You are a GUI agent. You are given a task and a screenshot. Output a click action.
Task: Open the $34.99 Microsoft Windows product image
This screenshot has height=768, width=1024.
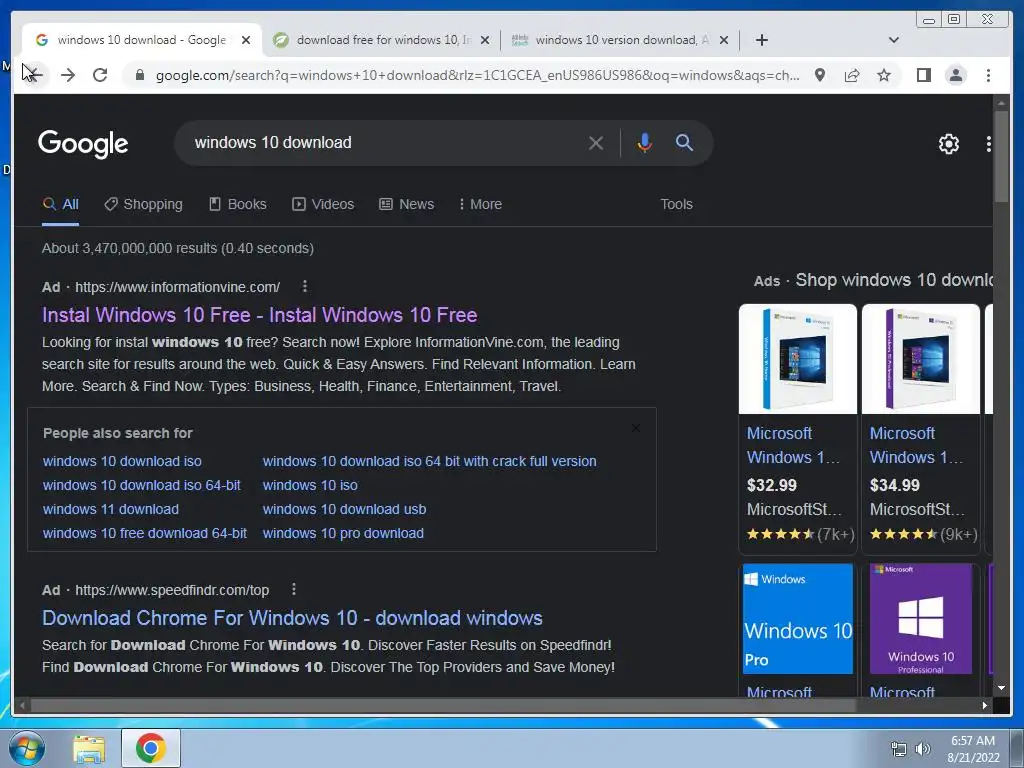click(x=920, y=359)
